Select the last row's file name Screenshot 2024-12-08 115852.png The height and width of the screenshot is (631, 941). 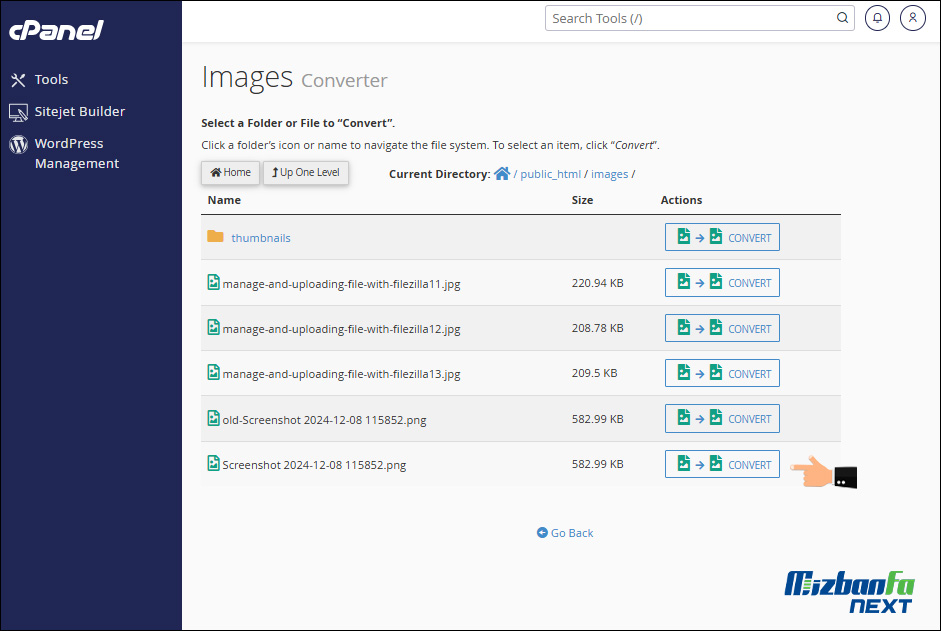coord(314,465)
